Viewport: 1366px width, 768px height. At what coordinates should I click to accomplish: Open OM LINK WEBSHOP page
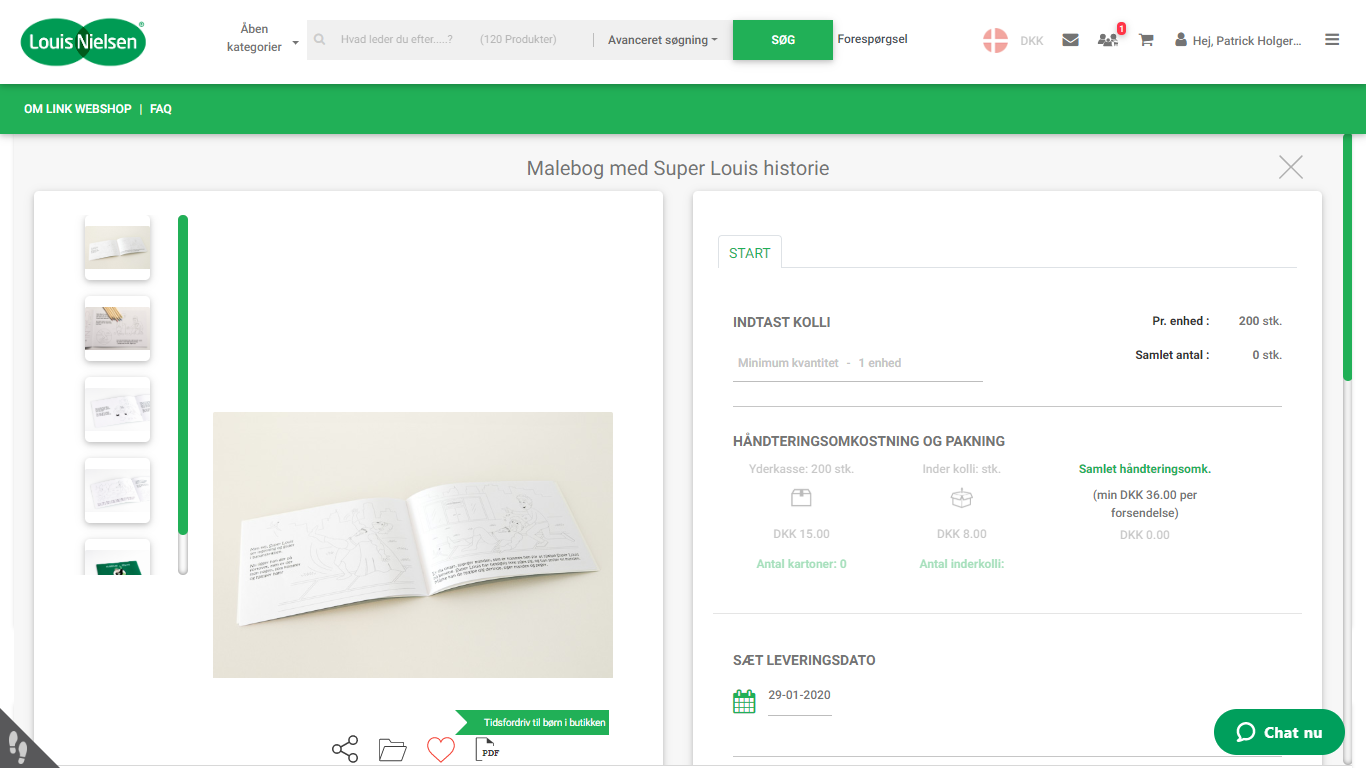point(78,109)
